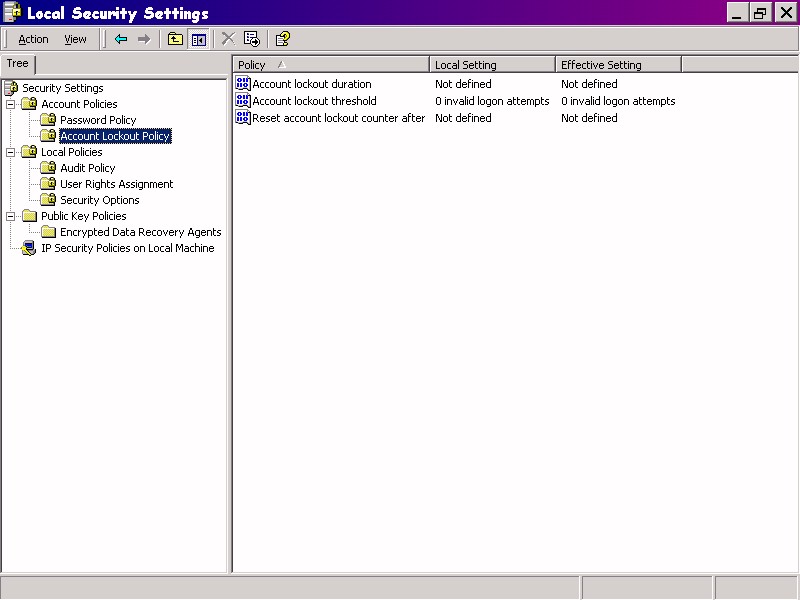
Task: Open the View menu
Action: (x=75, y=39)
